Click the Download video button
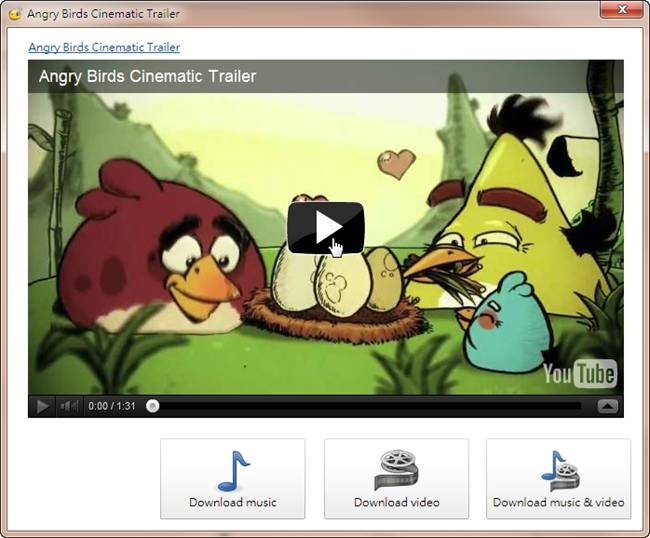650x538 pixels. pyautogui.click(x=397, y=479)
